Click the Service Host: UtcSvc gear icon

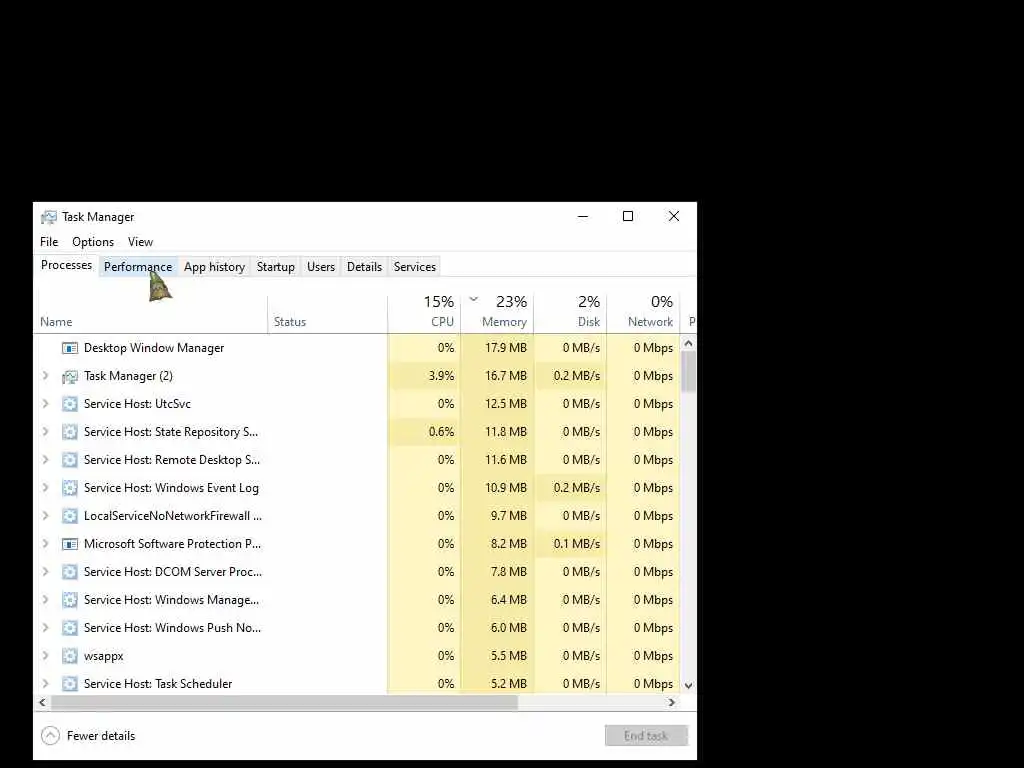point(70,404)
